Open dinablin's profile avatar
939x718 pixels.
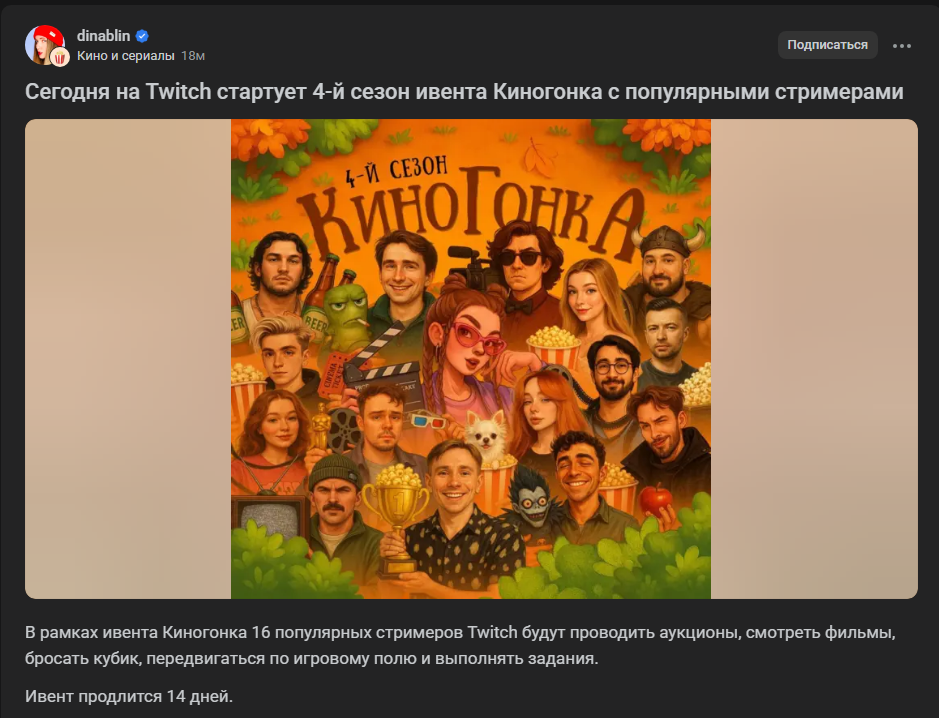(45, 45)
